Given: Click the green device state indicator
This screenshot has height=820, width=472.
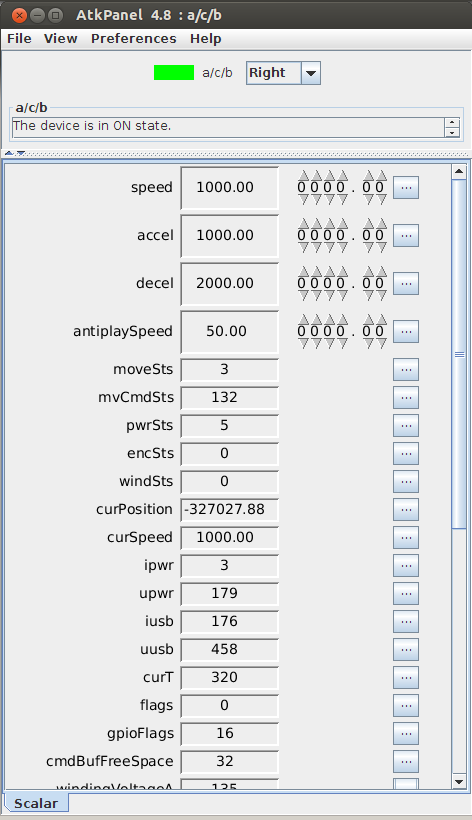Looking at the screenshot, I should click(x=174, y=73).
